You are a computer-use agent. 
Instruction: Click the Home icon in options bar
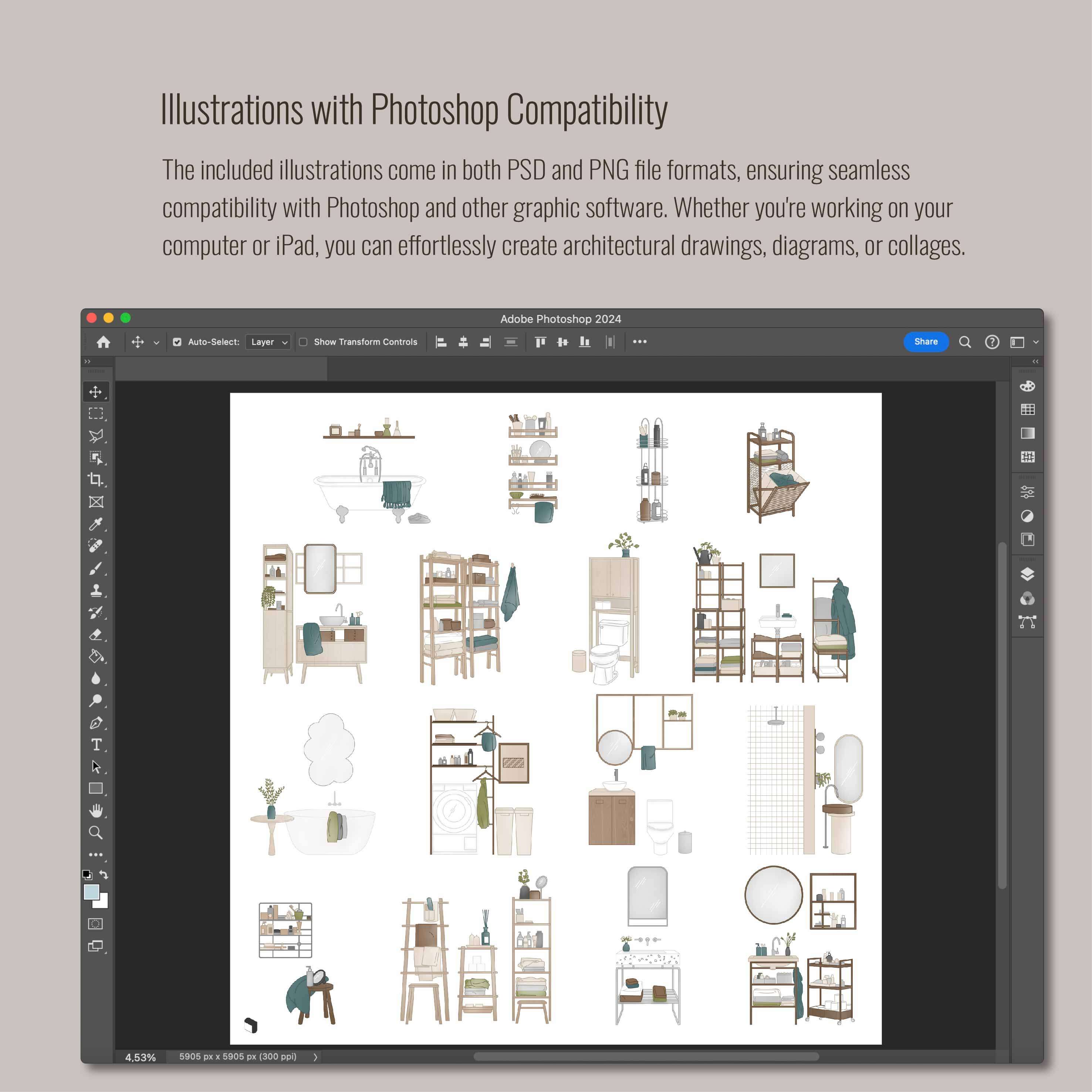coord(104,342)
